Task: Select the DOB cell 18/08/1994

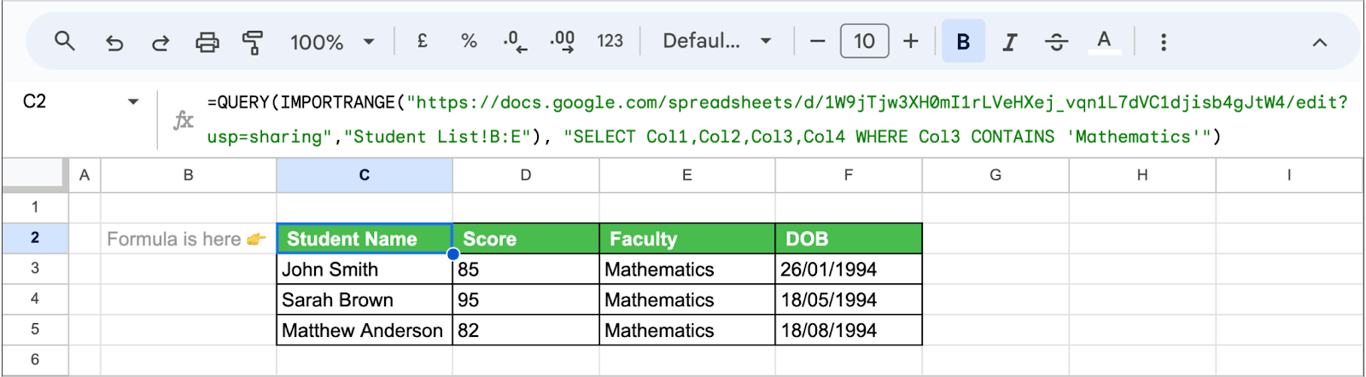Action: [848, 330]
